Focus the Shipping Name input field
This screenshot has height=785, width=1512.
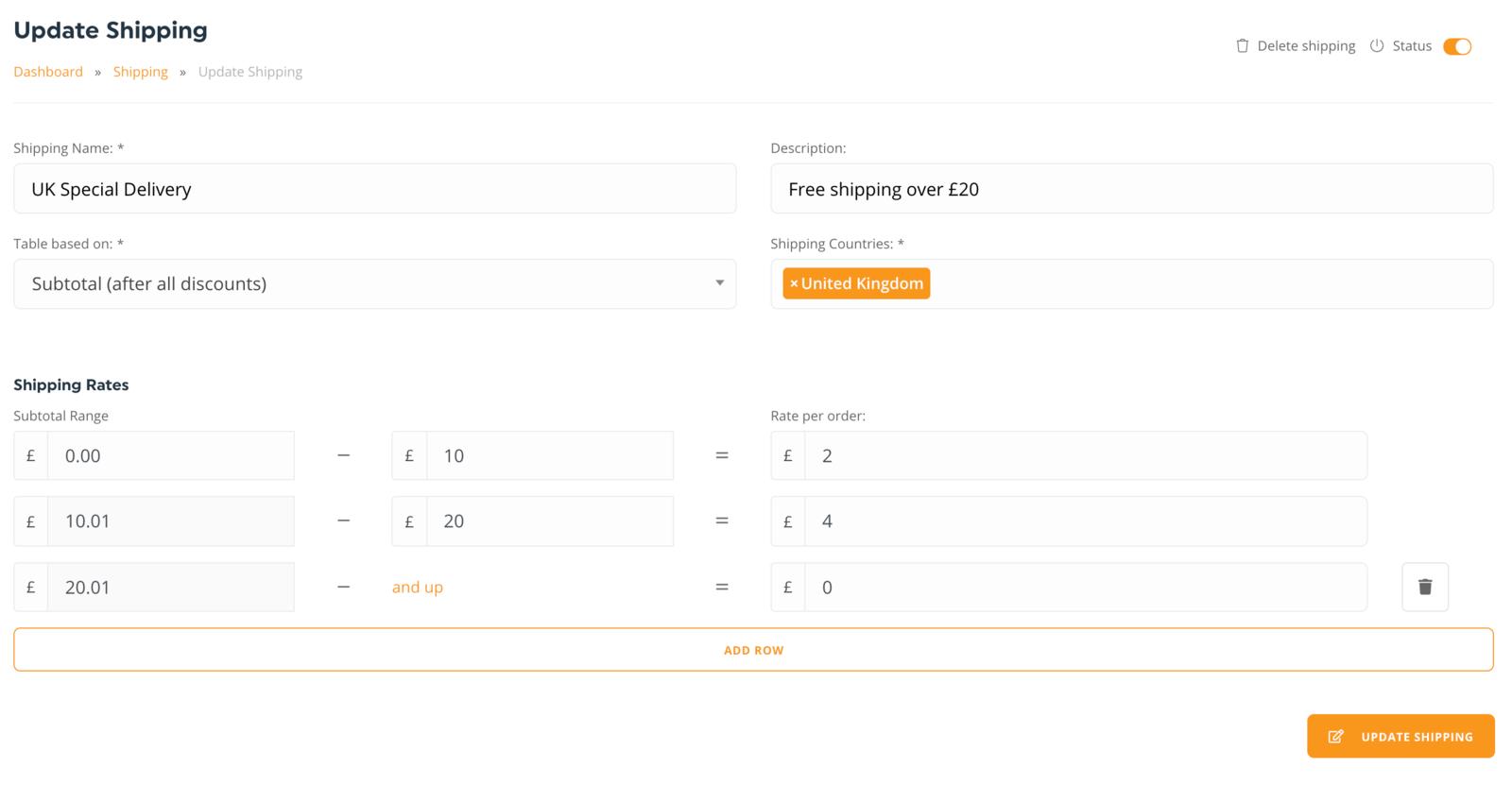coord(374,189)
